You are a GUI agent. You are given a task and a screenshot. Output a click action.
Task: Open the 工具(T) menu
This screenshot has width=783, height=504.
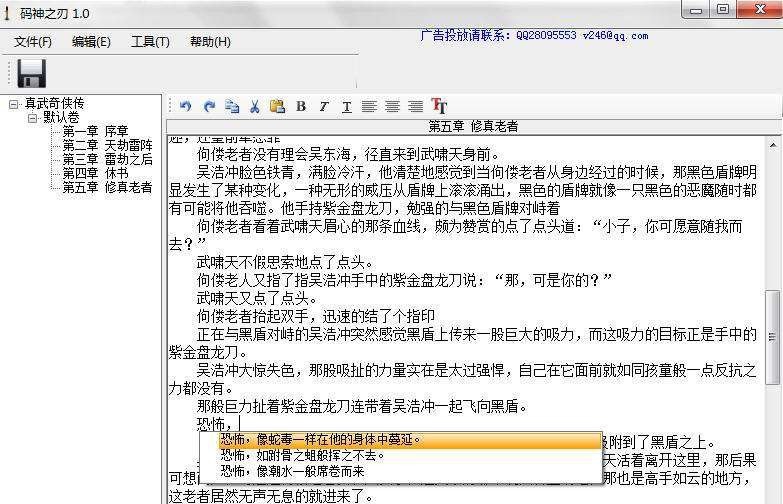(x=150, y=41)
